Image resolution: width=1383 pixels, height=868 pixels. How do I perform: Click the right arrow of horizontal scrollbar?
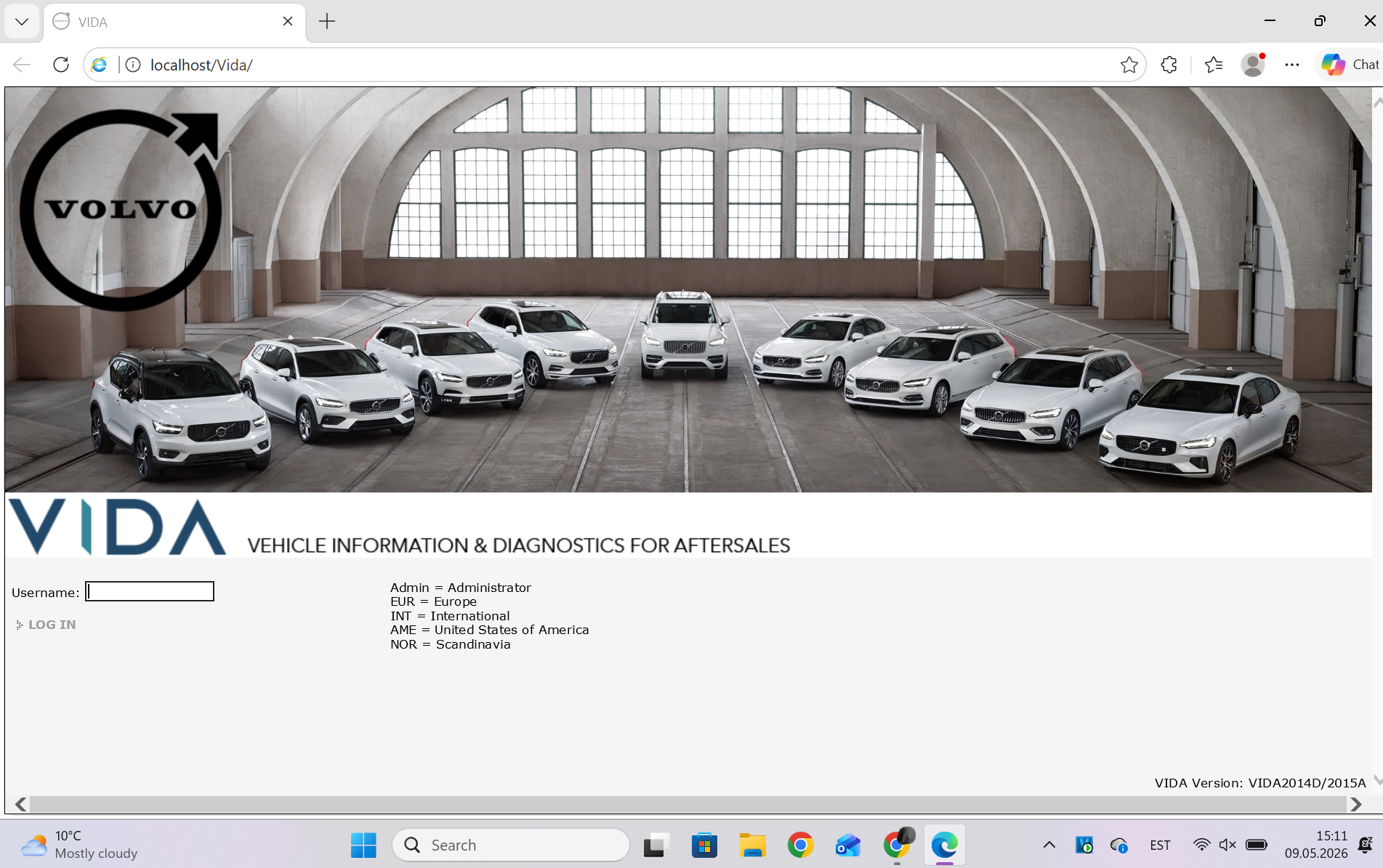pos(1356,804)
